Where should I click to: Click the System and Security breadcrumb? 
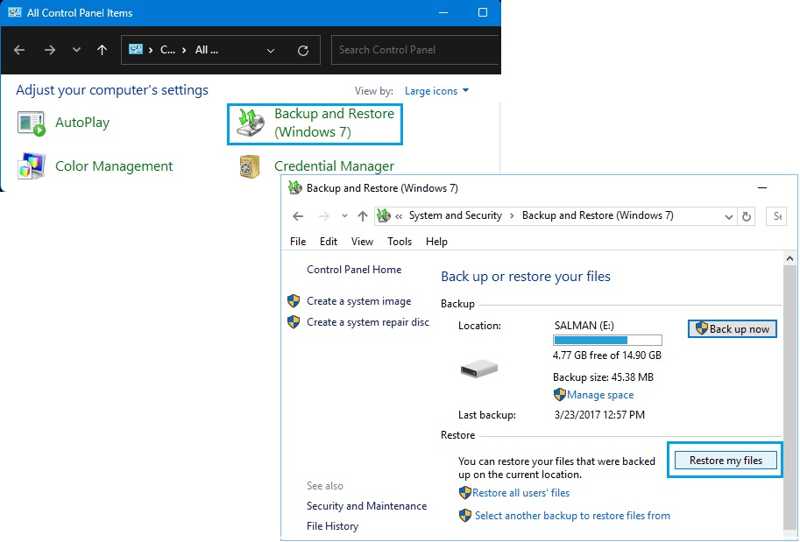point(455,216)
